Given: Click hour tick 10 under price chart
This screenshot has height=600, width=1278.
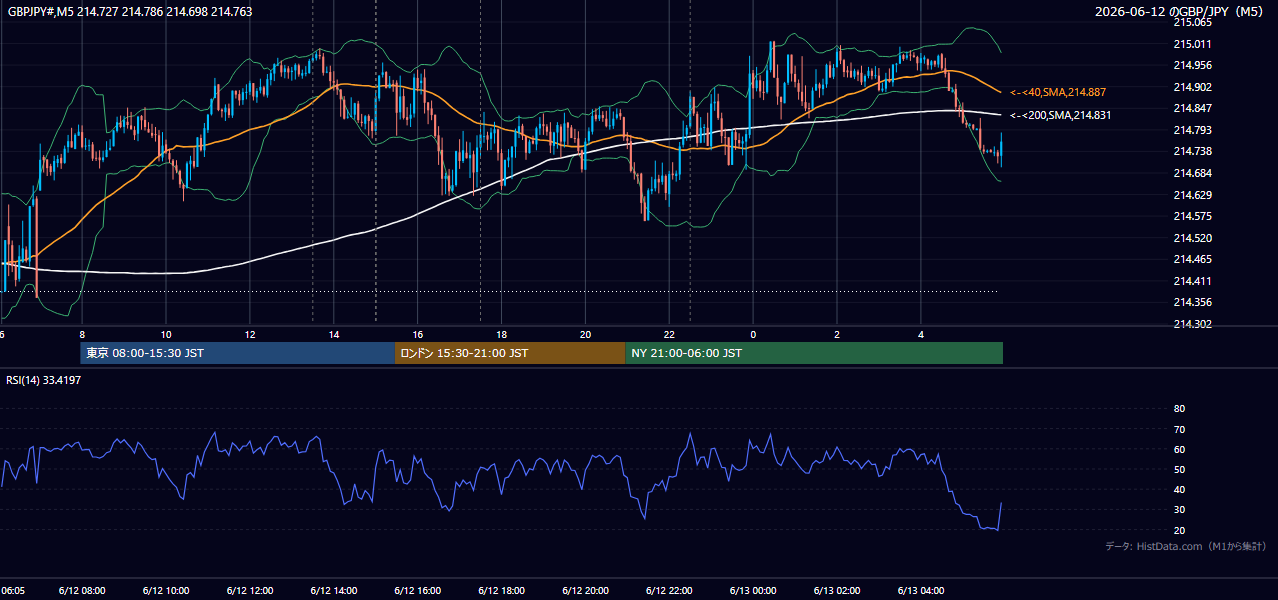Looking at the screenshot, I should pos(166,335).
